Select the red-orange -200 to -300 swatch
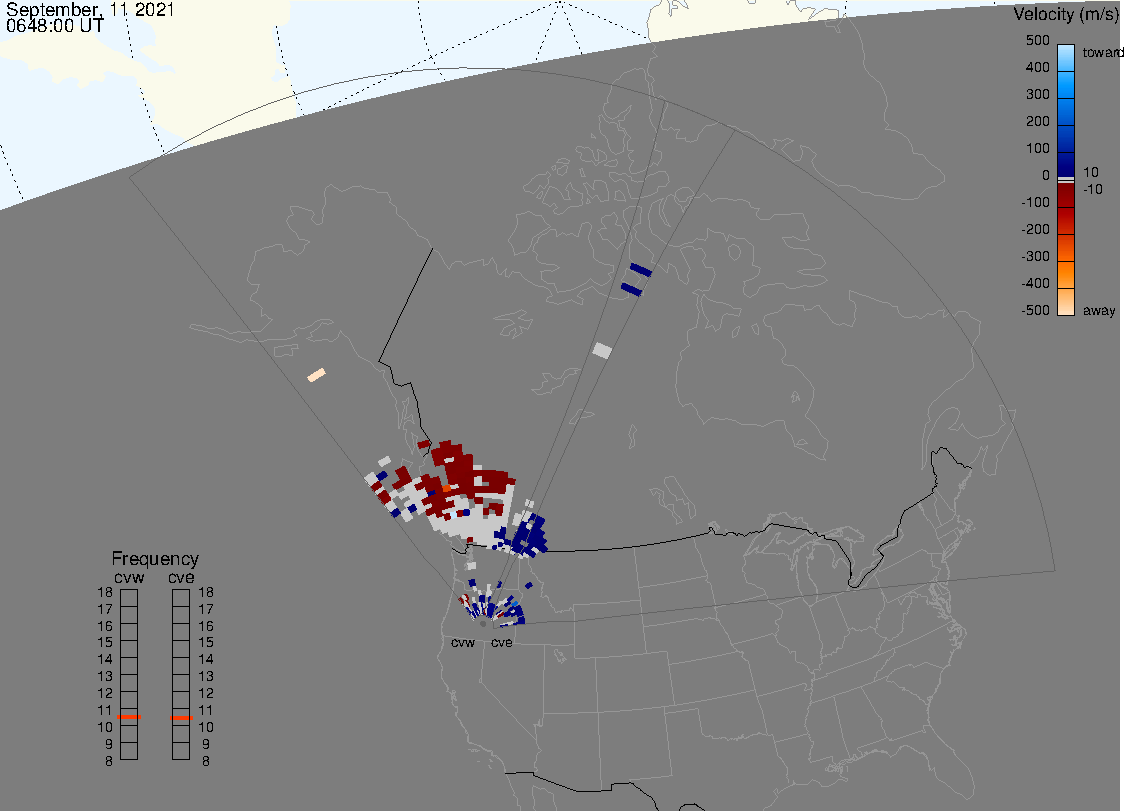The image size is (1124, 811). 1066,247
